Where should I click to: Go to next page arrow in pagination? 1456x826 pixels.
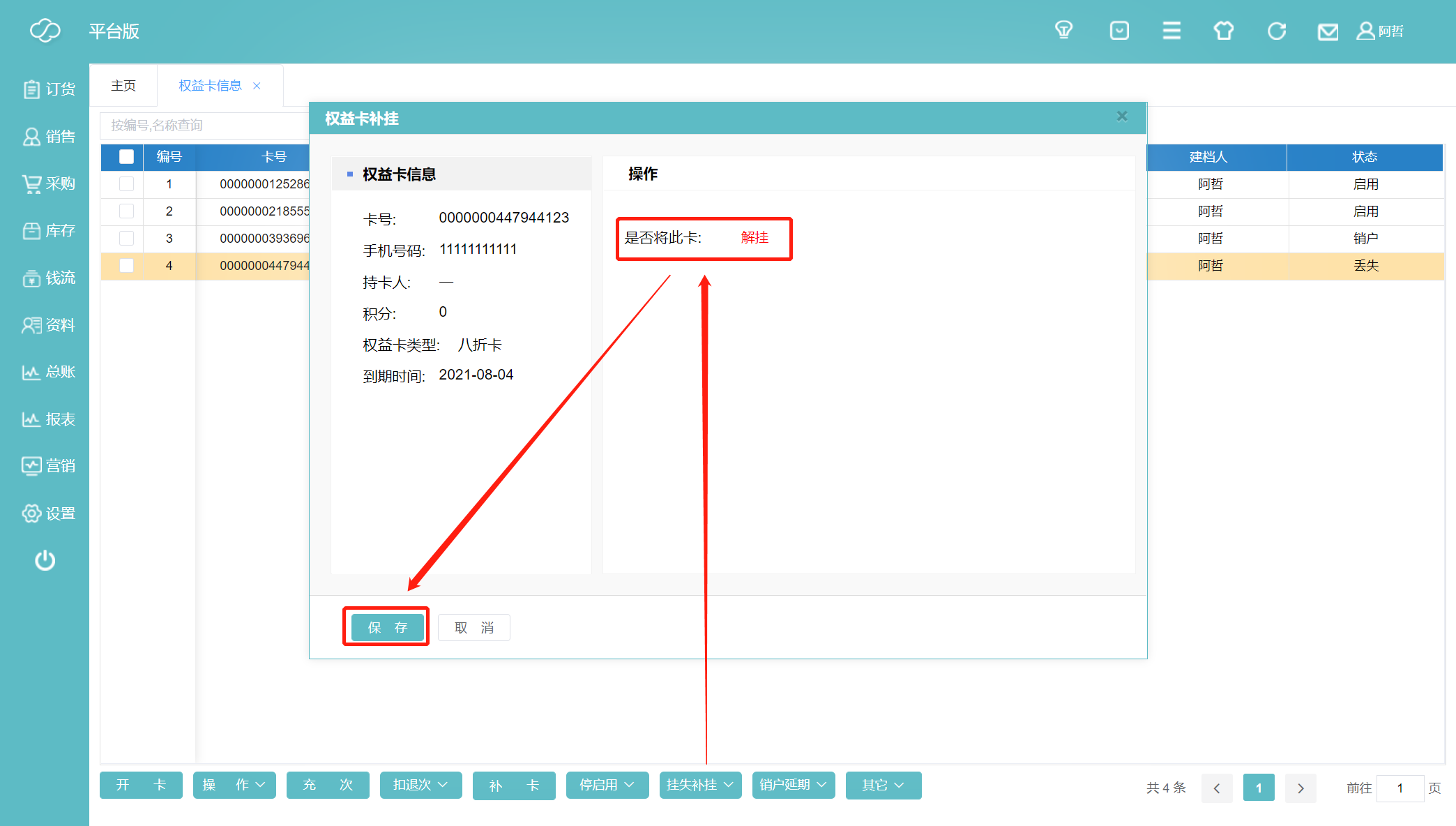(x=1300, y=788)
